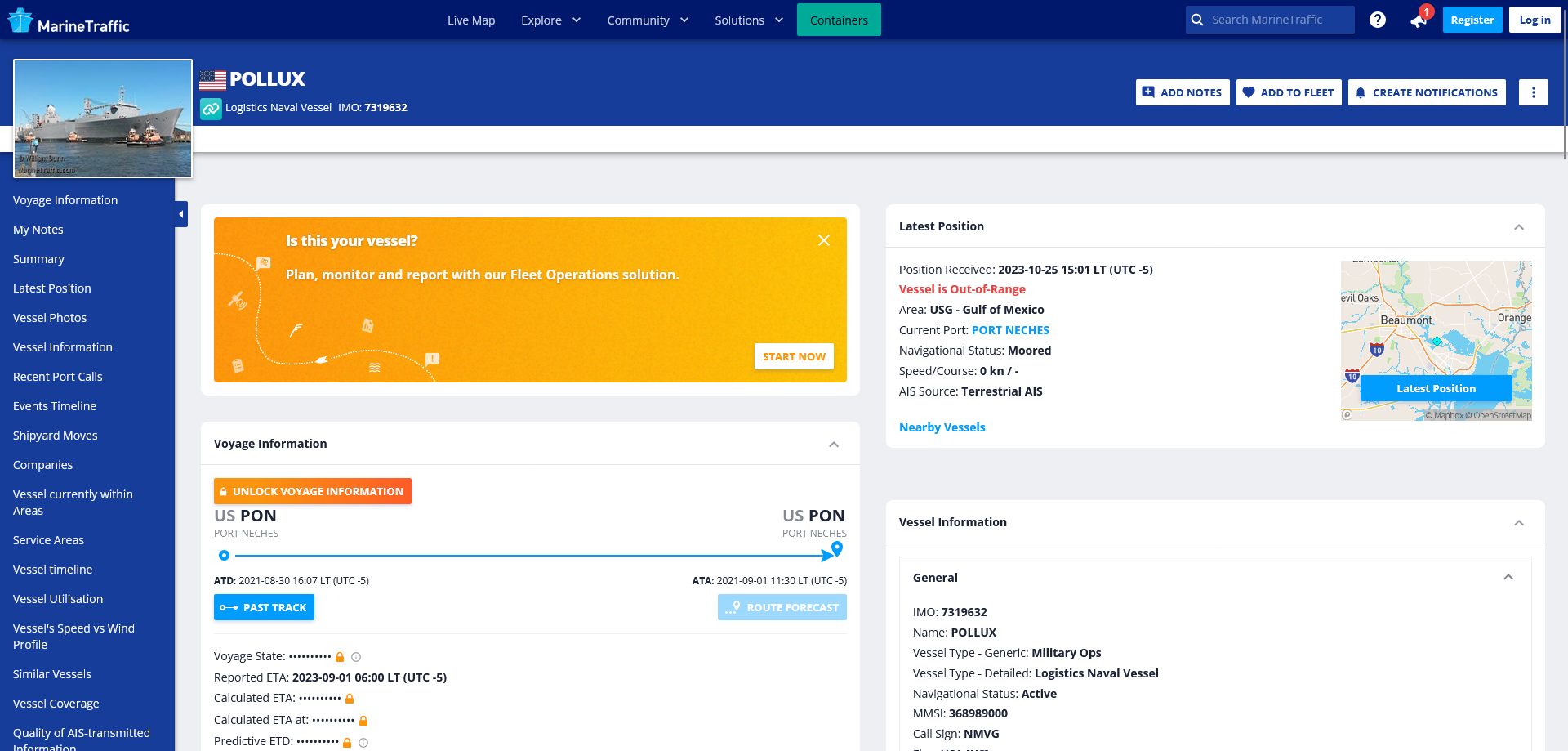Click the Latest Position map button
The height and width of the screenshot is (751, 1568).
pyautogui.click(x=1437, y=388)
